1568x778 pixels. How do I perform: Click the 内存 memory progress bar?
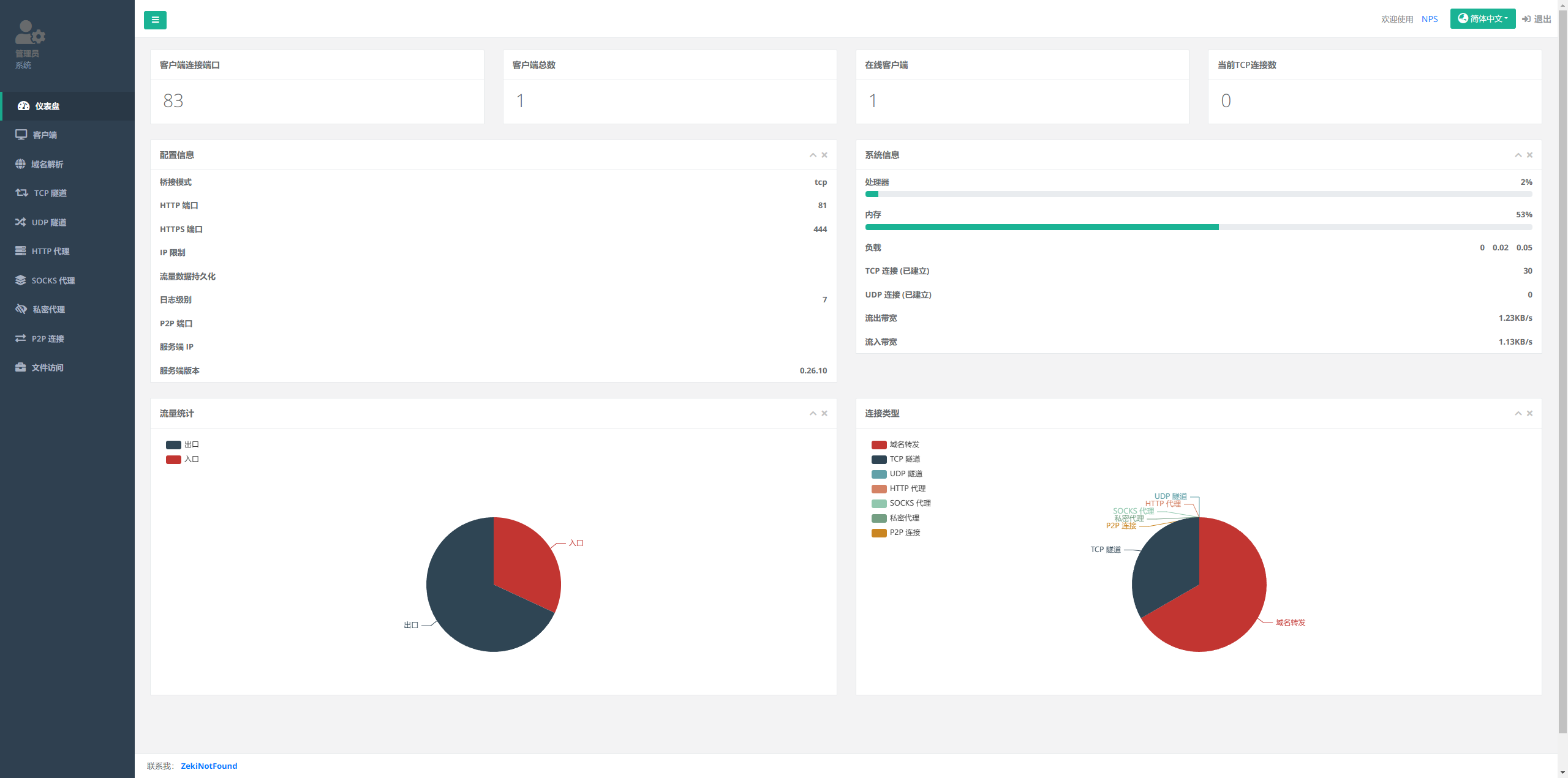[x=1199, y=227]
